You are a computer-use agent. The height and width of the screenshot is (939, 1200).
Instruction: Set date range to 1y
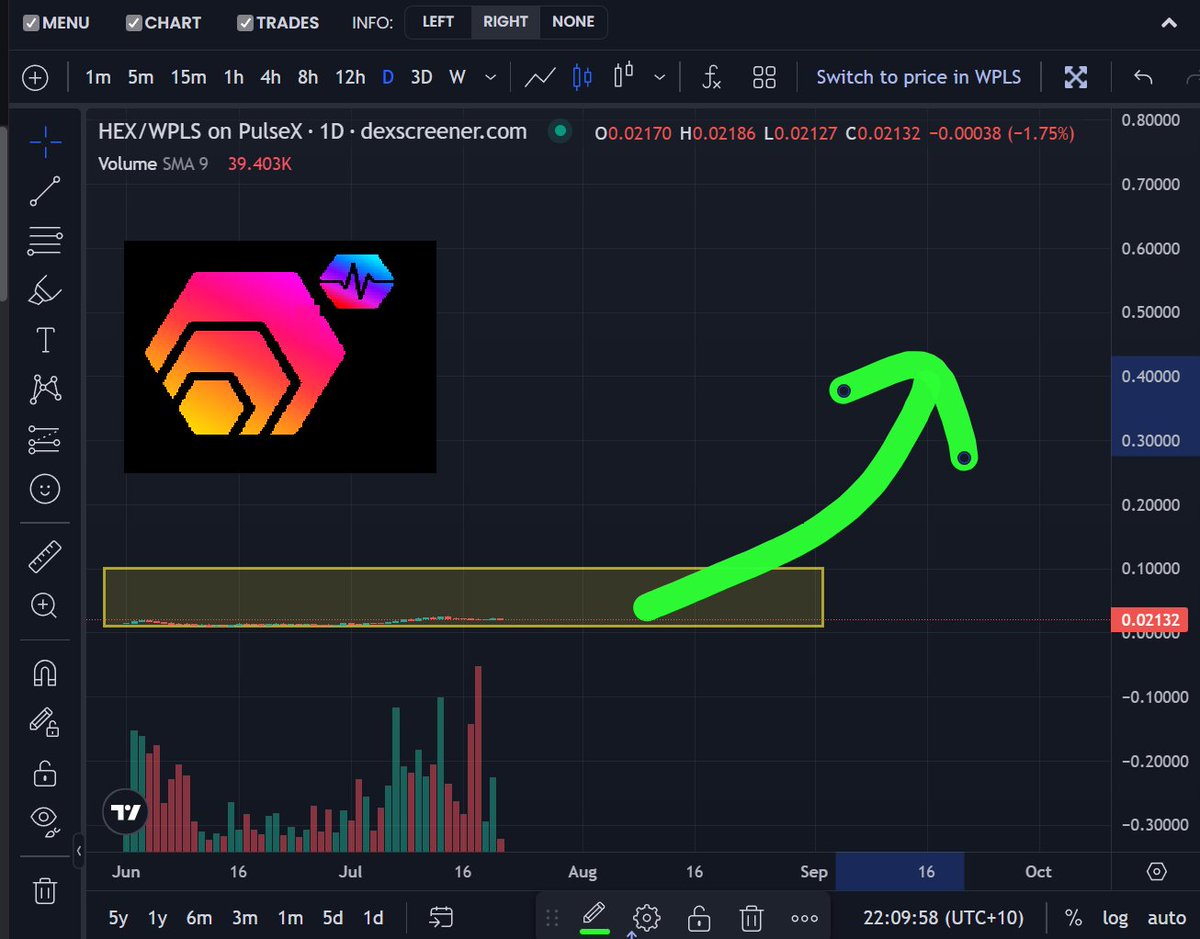coord(157,917)
